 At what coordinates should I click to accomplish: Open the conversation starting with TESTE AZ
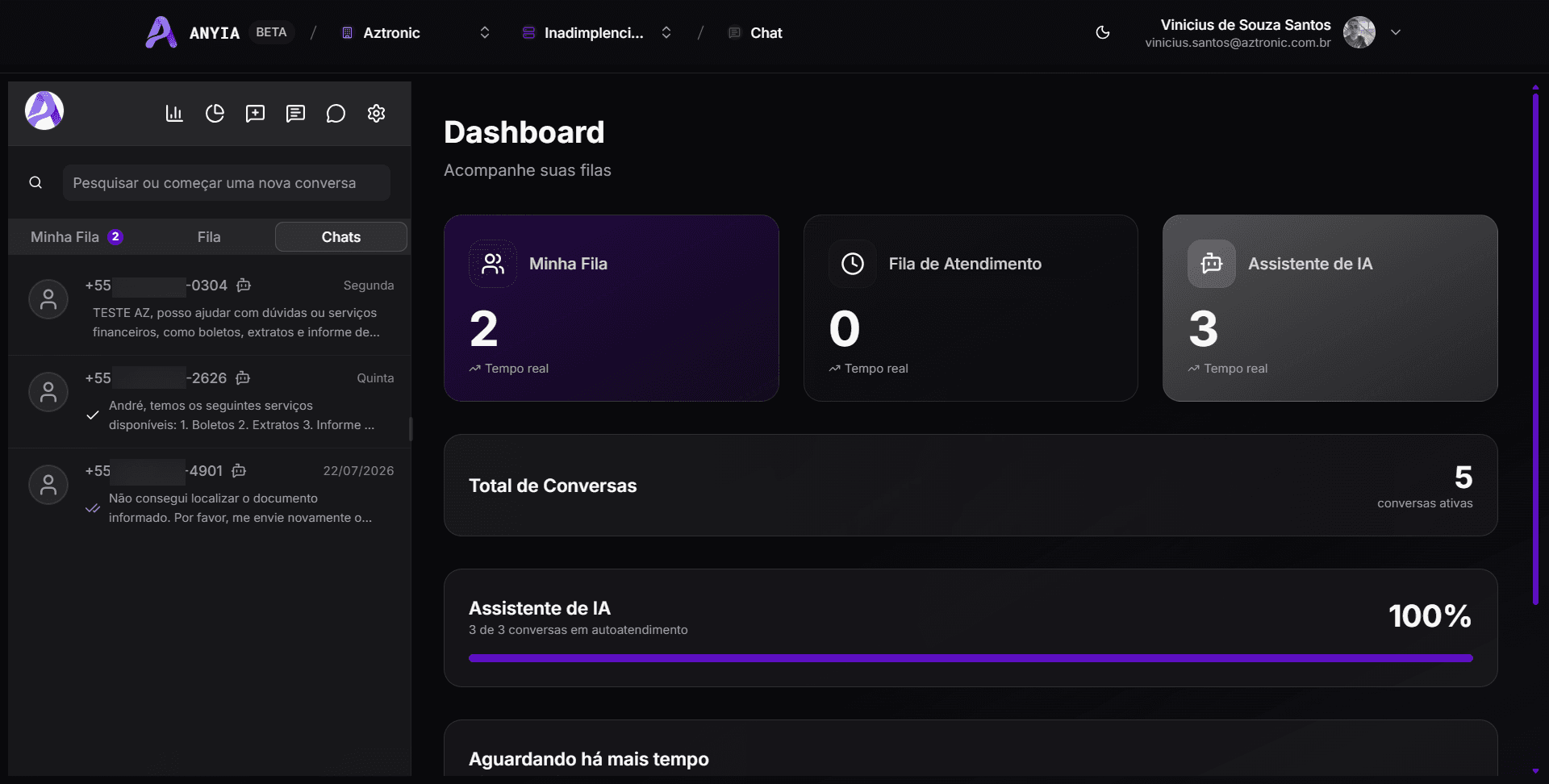point(210,309)
